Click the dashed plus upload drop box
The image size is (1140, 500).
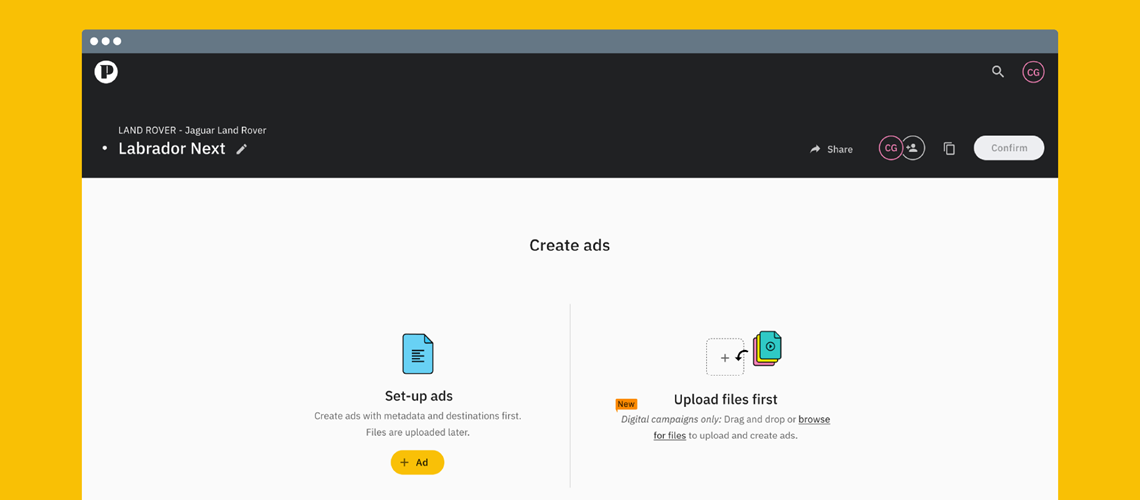coord(724,357)
